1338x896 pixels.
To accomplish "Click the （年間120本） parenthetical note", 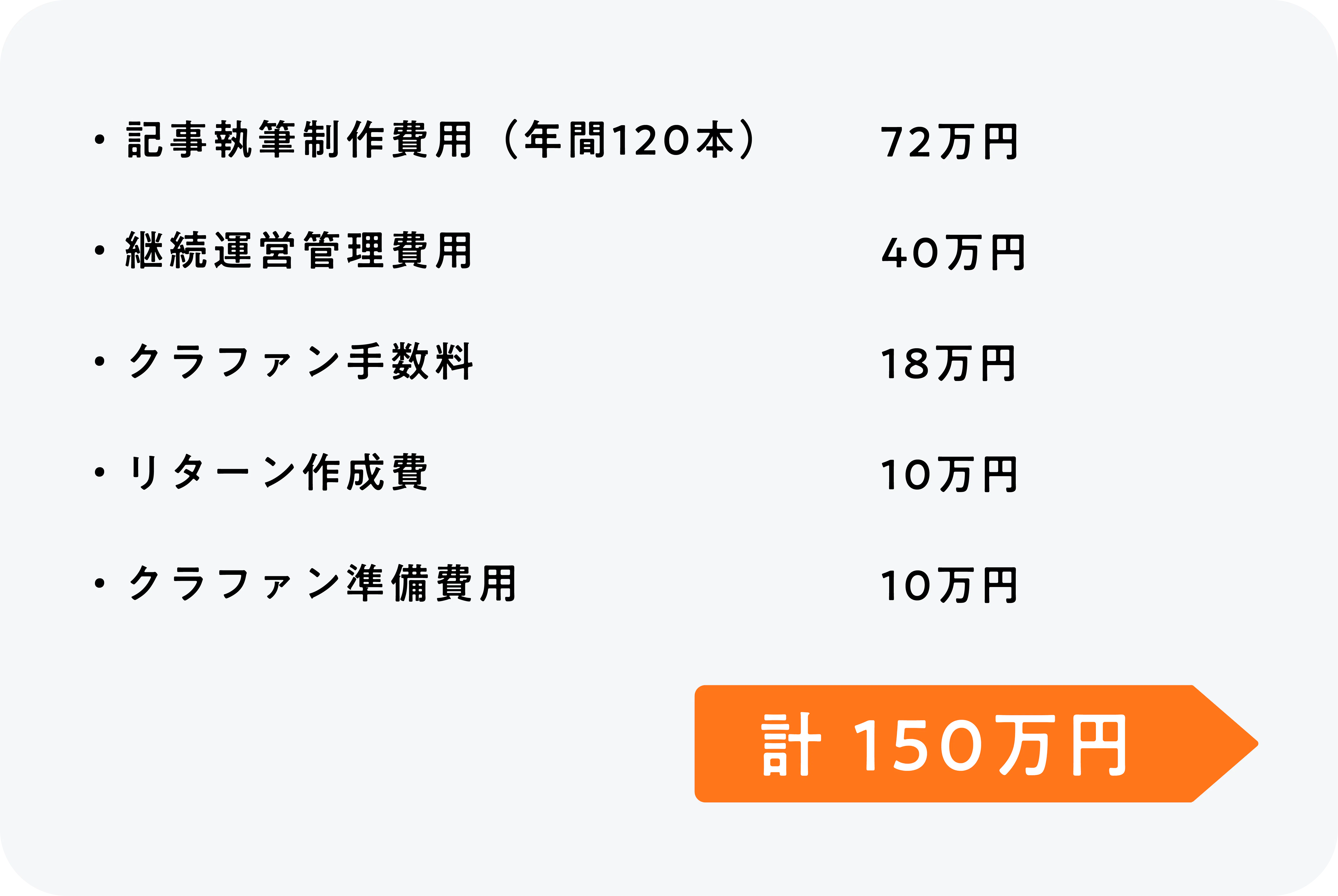I will [630, 140].
